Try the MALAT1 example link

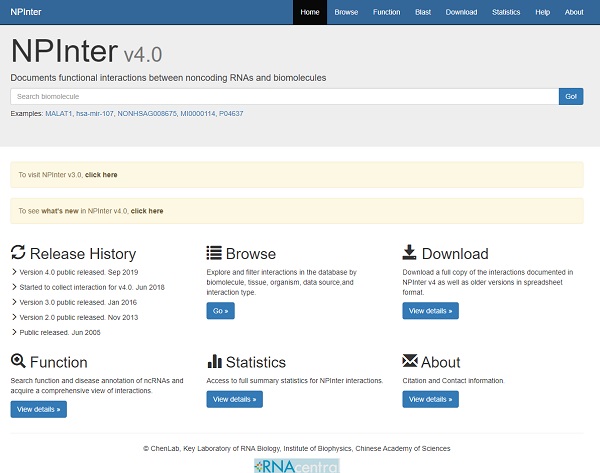tap(58, 114)
